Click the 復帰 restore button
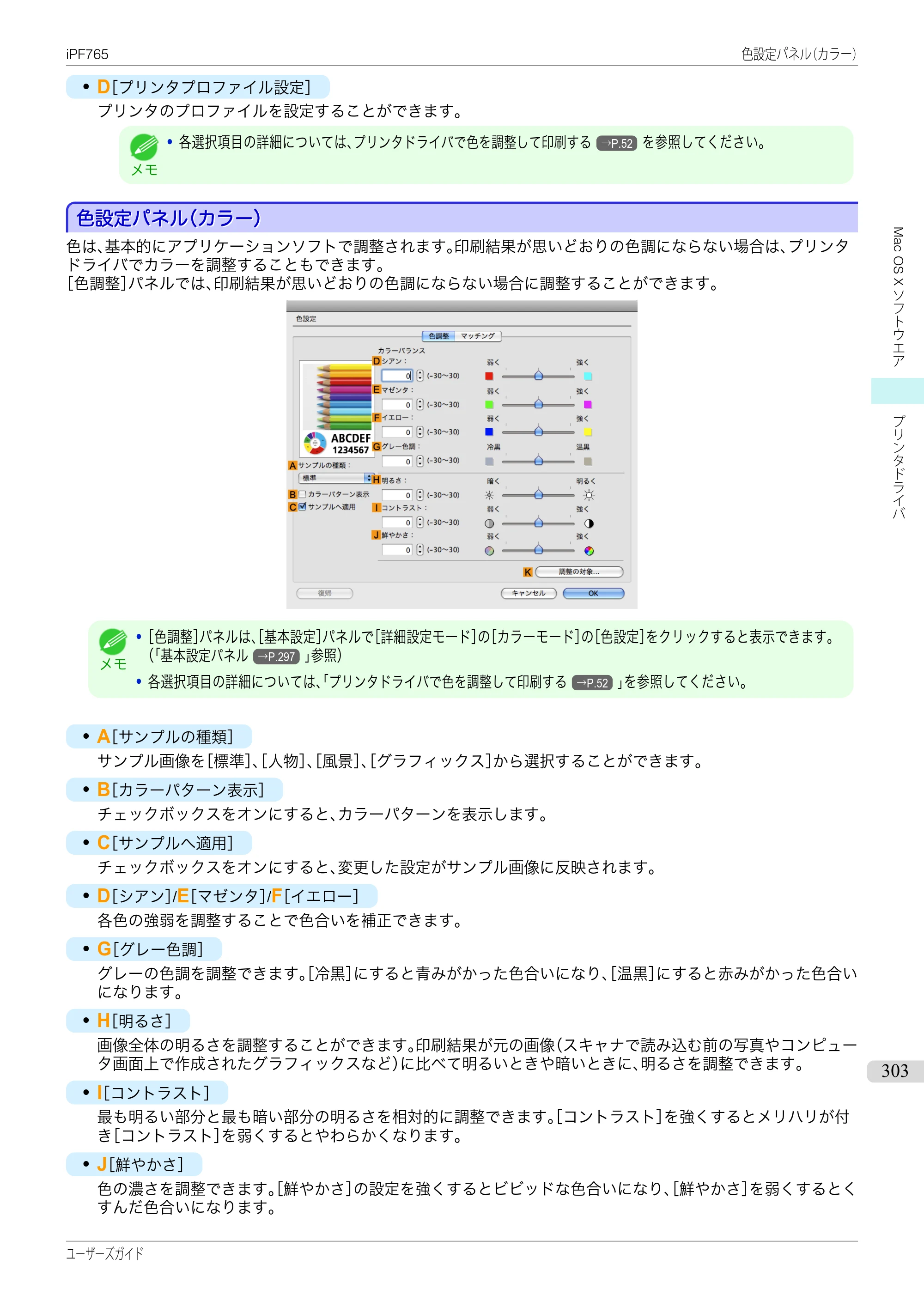The image size is (924, 1307). pos(324,593)
